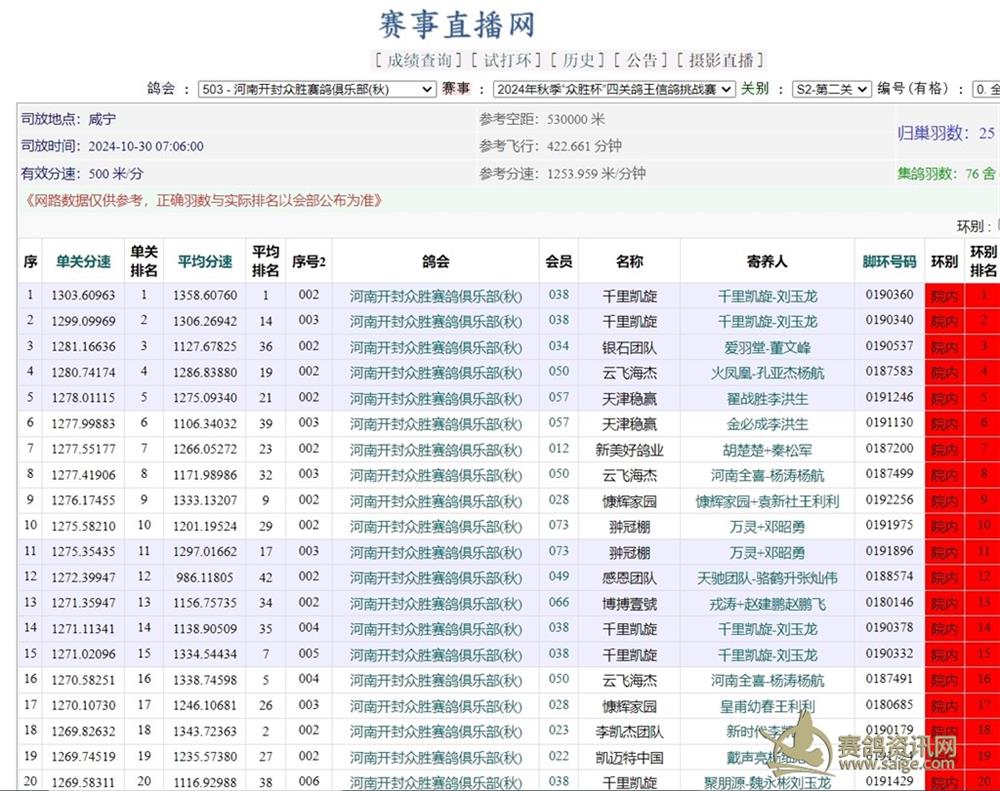Select ring number 0188574 cell
Viewport: 1000px width, 791px height.
pos(890,576)
